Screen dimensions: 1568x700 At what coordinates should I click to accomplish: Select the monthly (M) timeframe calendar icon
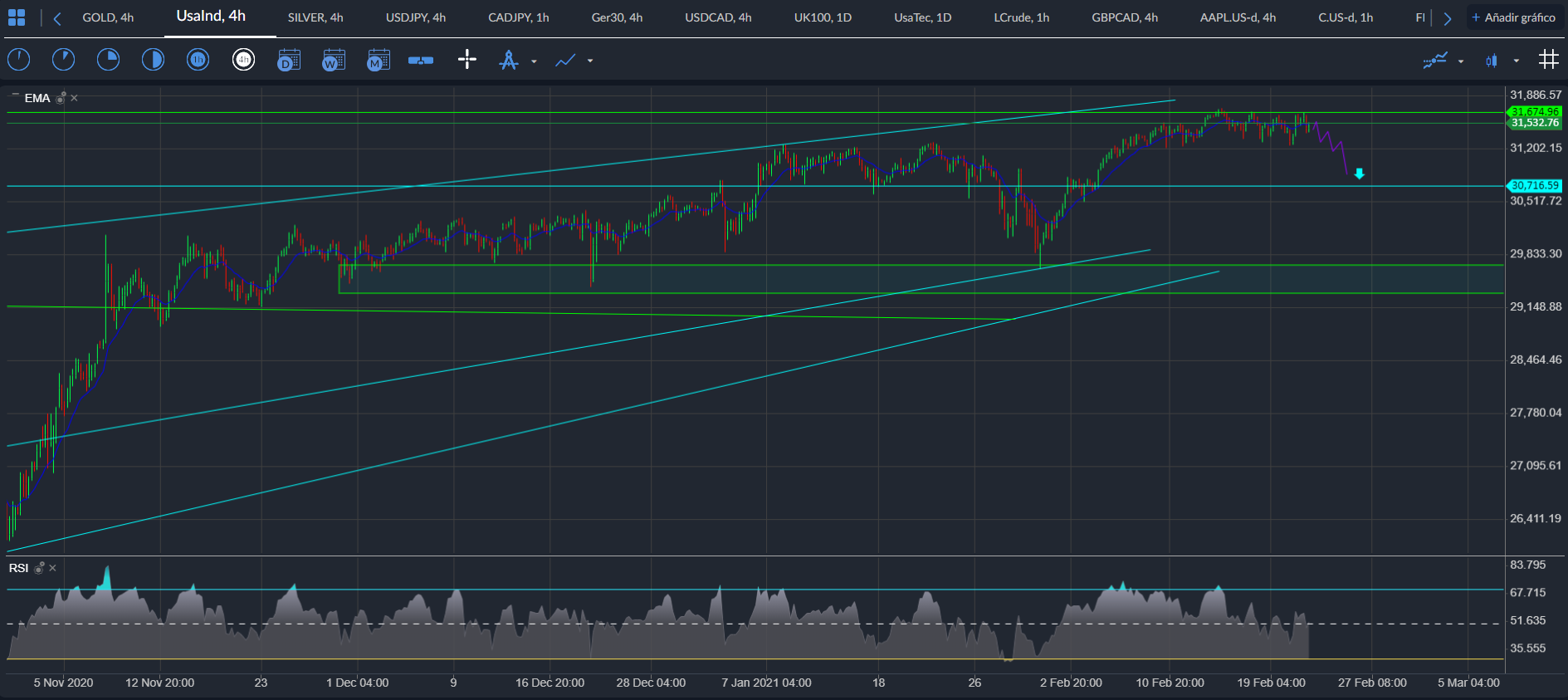click(378, 60)
